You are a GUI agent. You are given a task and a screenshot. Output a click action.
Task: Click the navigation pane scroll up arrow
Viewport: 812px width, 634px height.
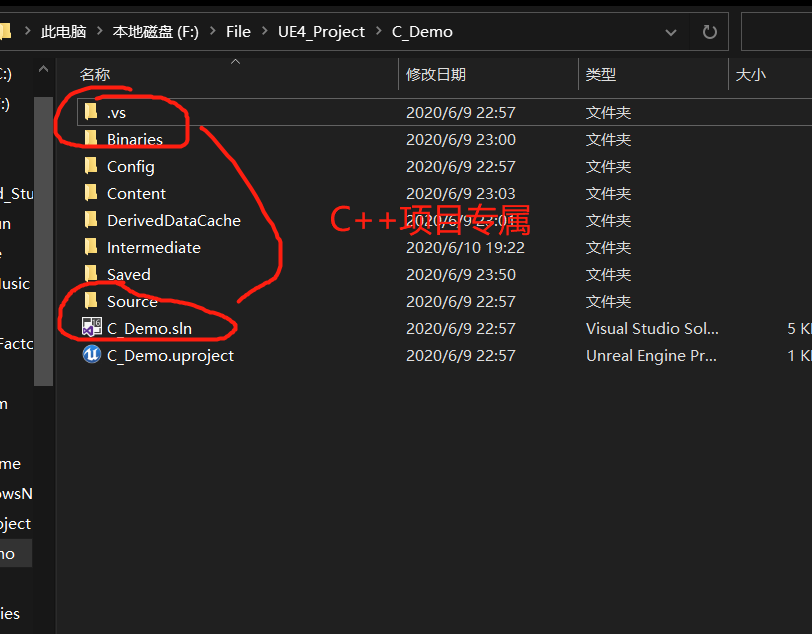point(44,69)
